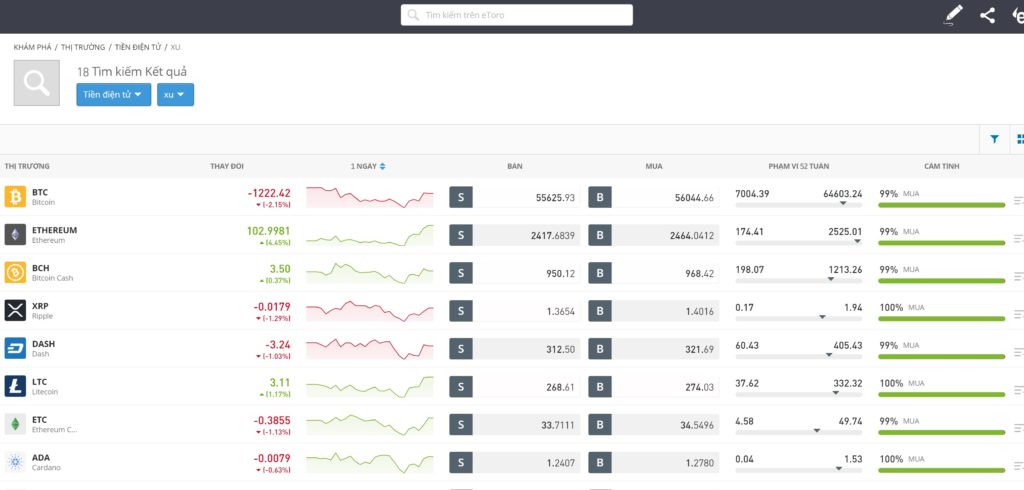Click the pencil edit icon in top bar
Image resolution: width=1024 pixels, height=490 pixels.
954,15
